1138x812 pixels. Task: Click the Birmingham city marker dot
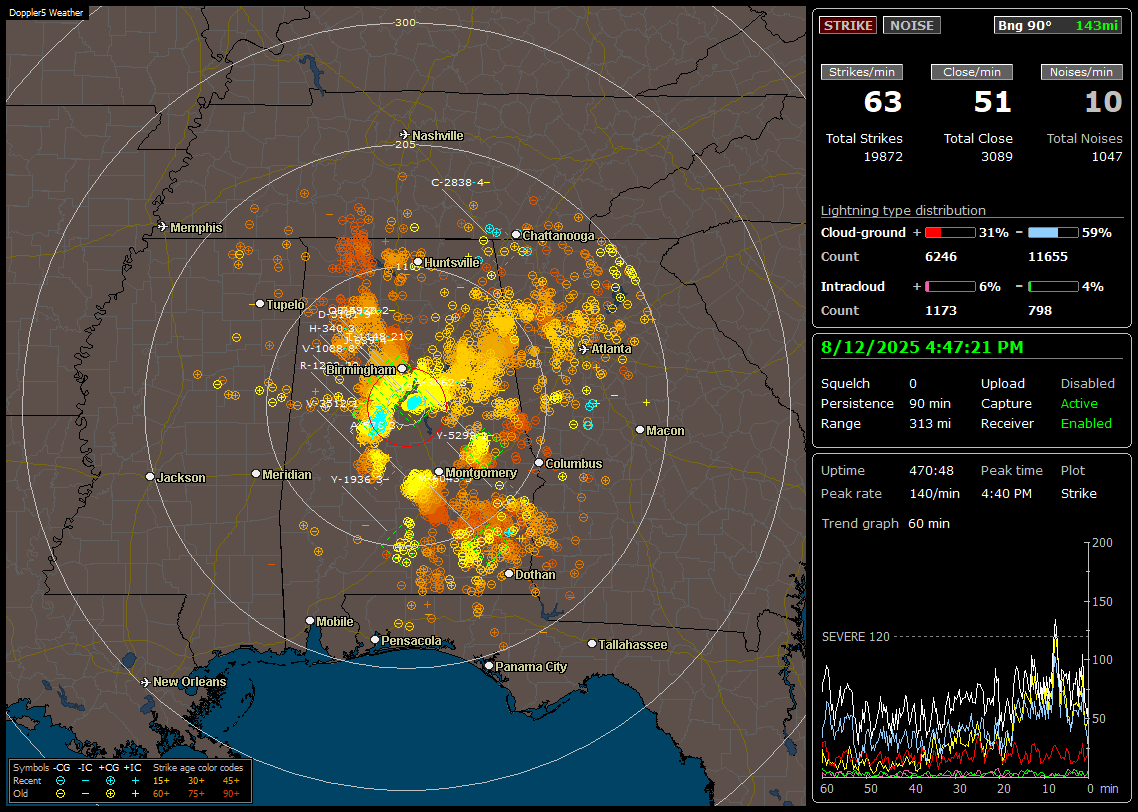tap(402, 369)
